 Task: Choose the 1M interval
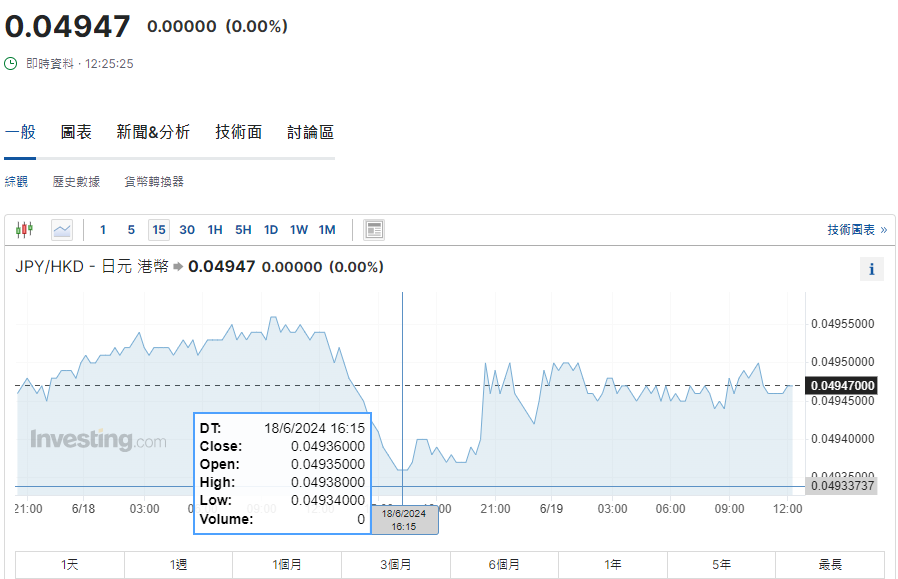point(327,230)
